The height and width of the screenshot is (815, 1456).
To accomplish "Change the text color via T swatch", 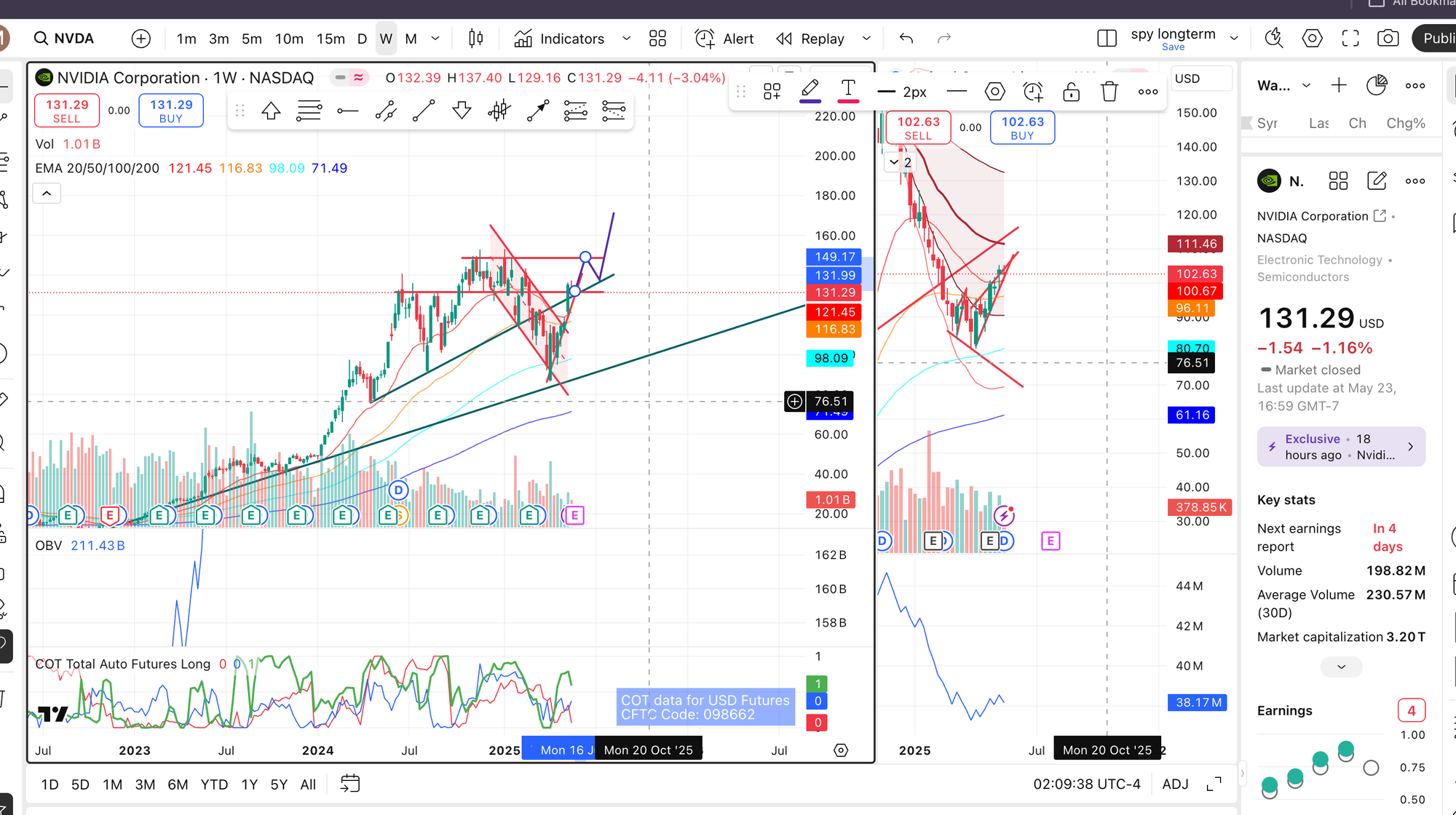I will click(848, 92).
